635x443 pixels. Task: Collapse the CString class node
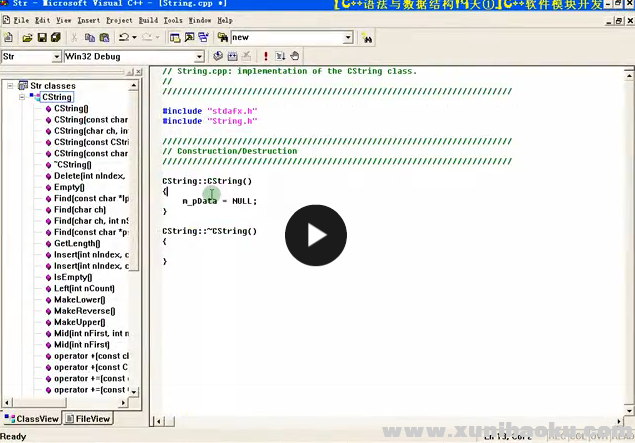coord(22,97)
